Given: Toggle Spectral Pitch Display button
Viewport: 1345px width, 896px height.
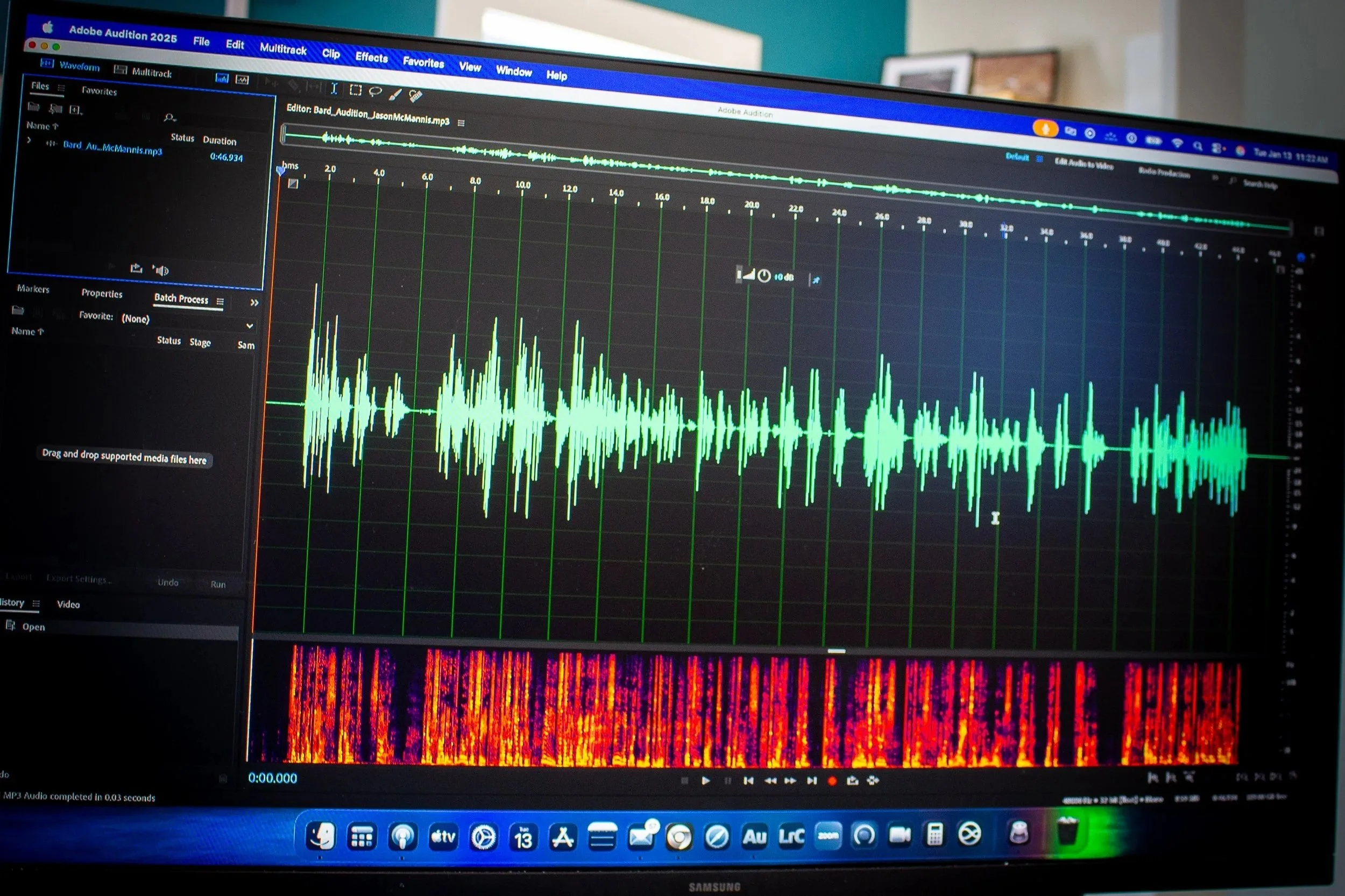Looking at the screenshot, I should coord(242,80).
